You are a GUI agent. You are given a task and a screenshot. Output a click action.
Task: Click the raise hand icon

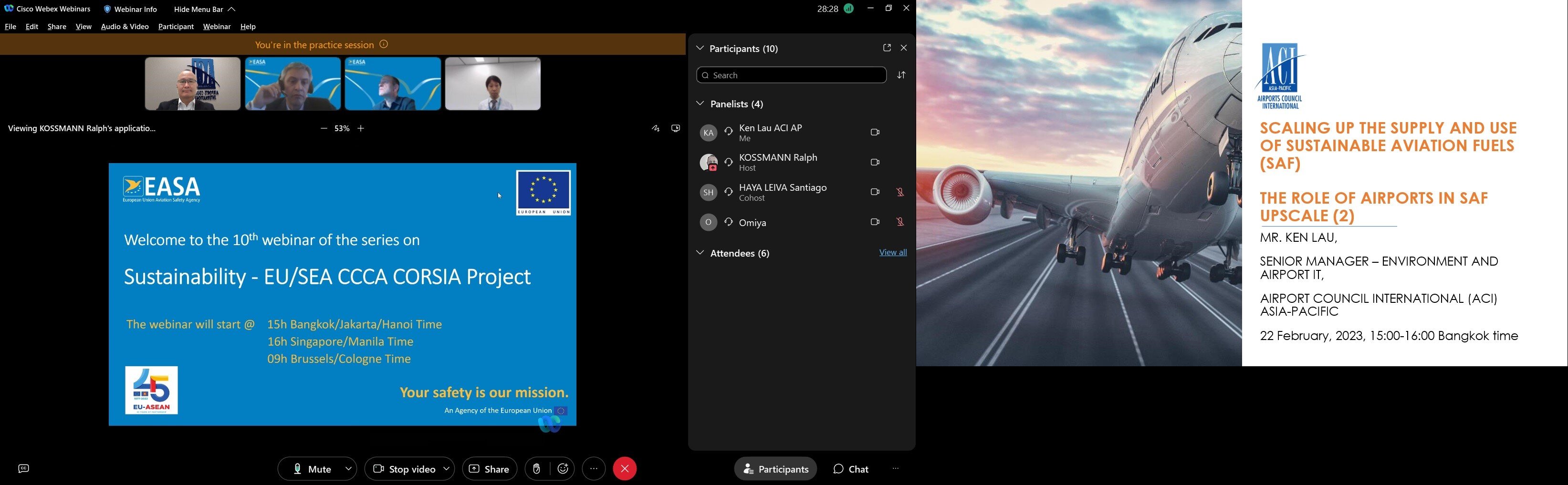coord(537,469)
